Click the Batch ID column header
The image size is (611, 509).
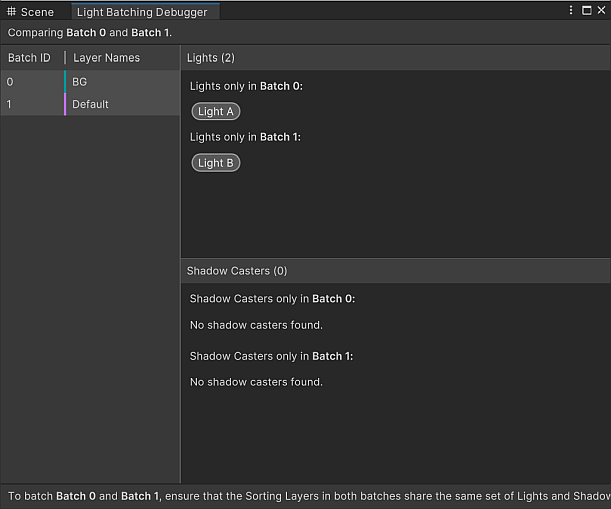point(30,58)
